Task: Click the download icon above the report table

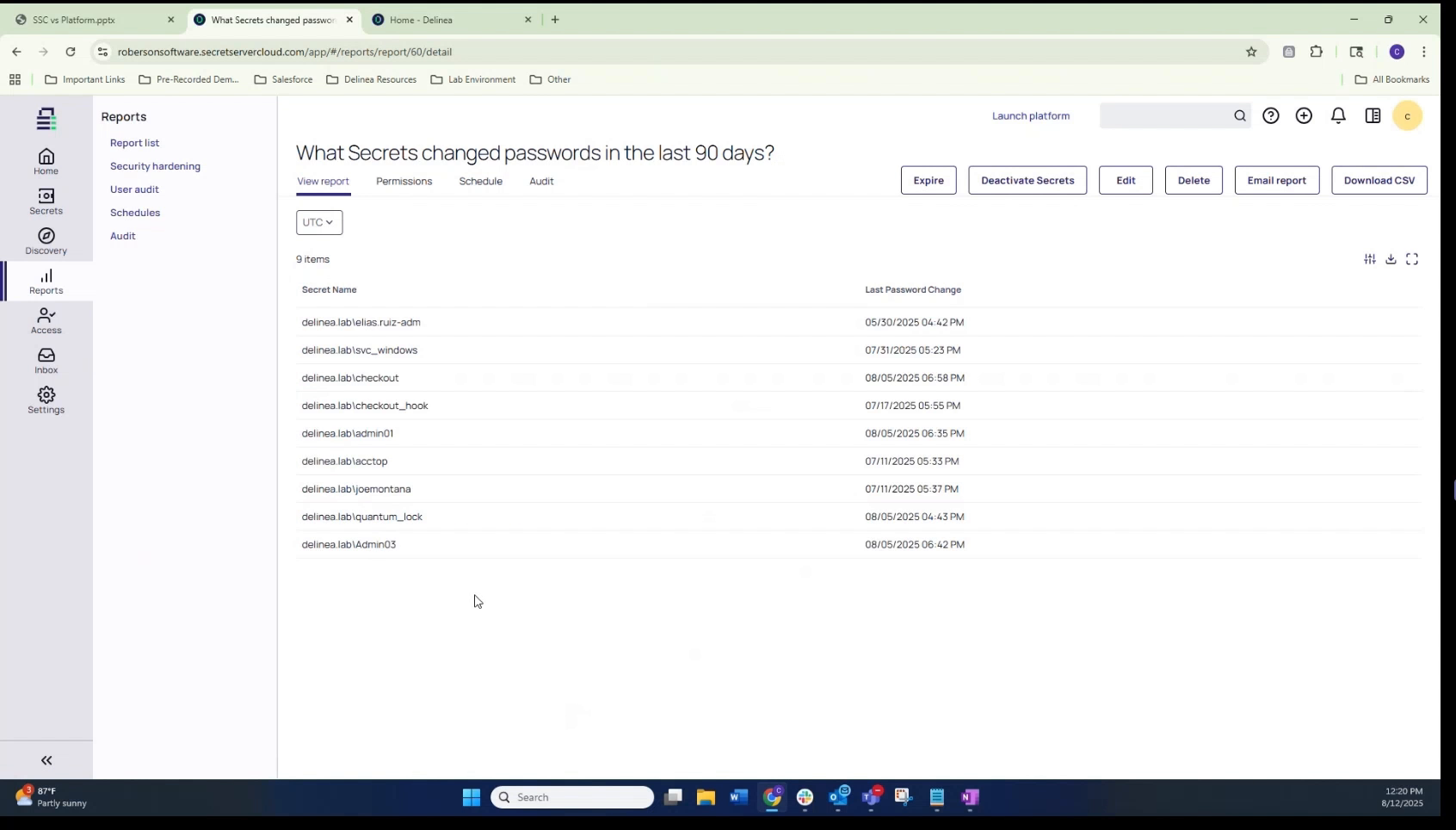Action: tap(1391, 258)
